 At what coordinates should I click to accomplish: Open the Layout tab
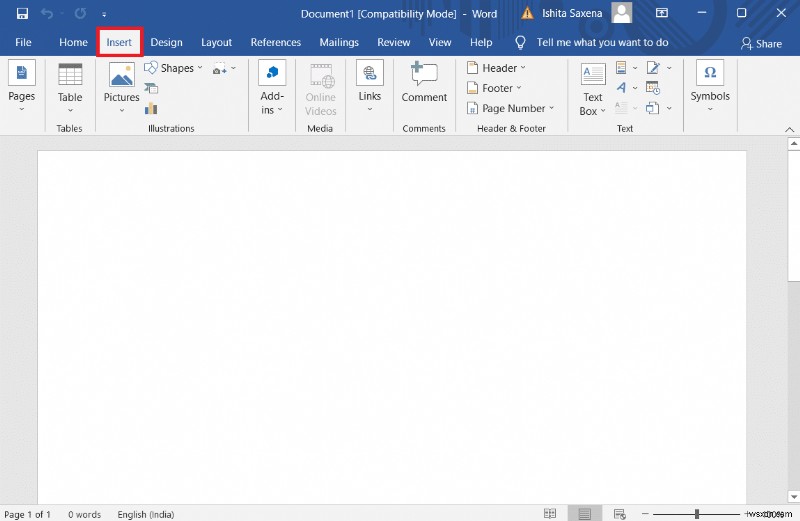tap(216, 42)
